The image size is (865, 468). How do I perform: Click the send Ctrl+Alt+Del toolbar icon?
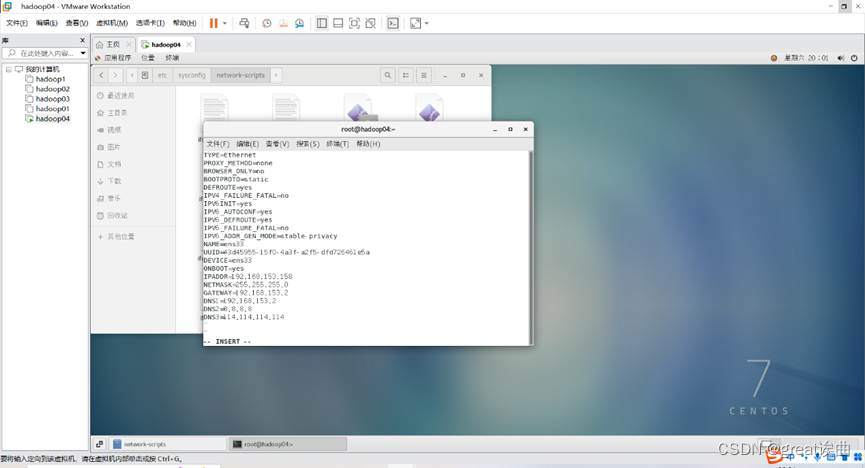click(244, 23)
